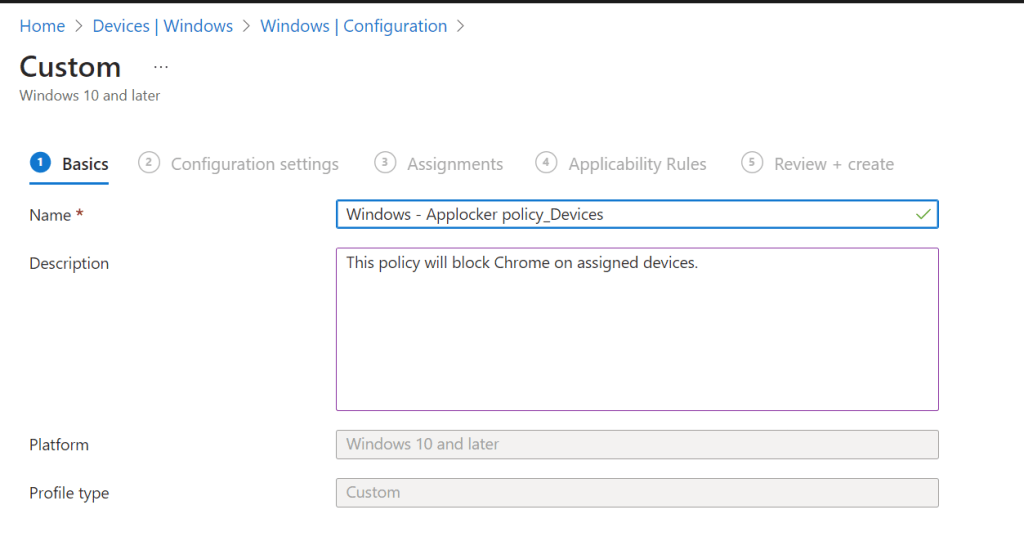Focus the Name input field

[620, 214]
